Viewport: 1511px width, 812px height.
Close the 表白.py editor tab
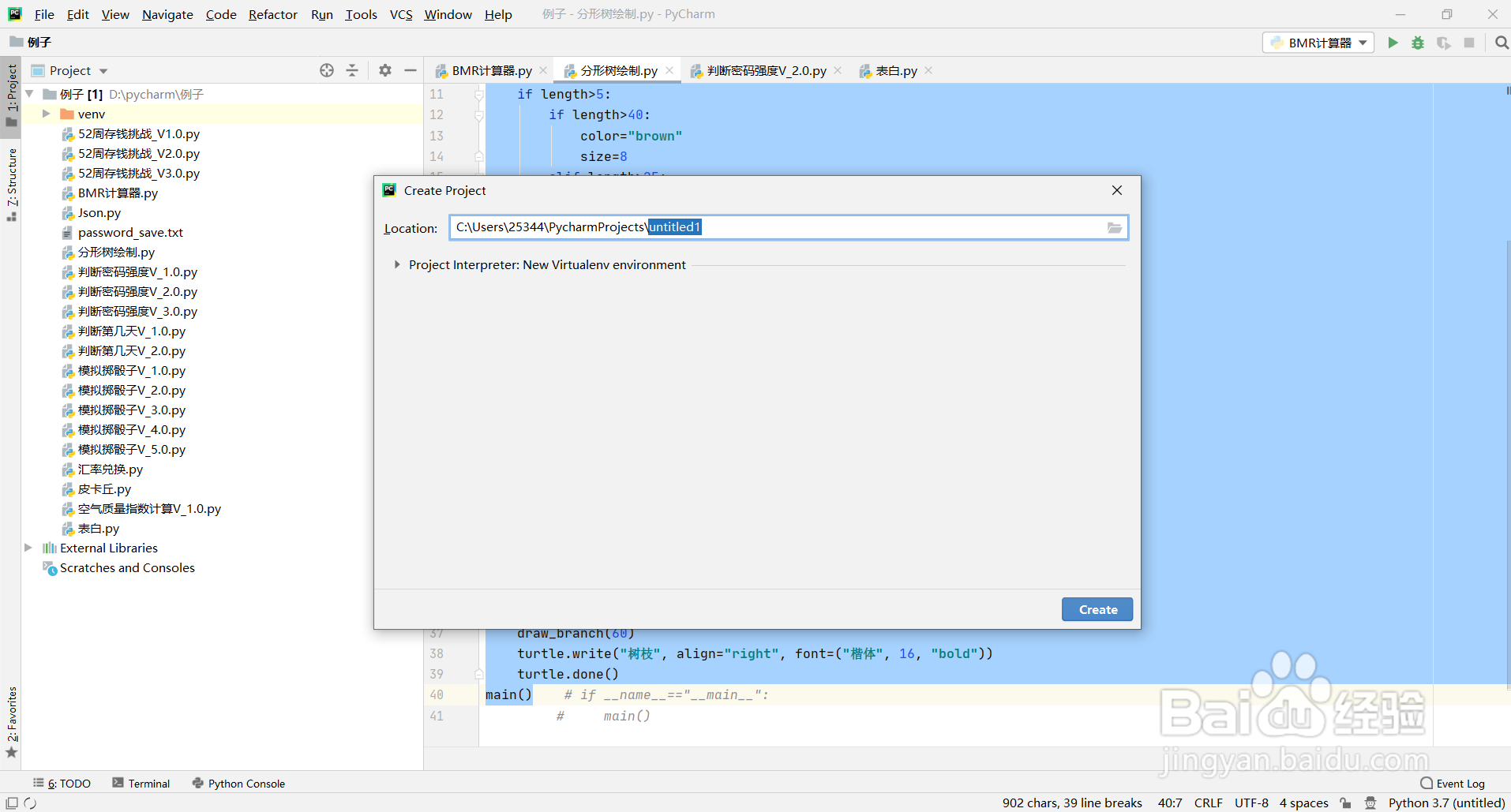tap(928, 70)
